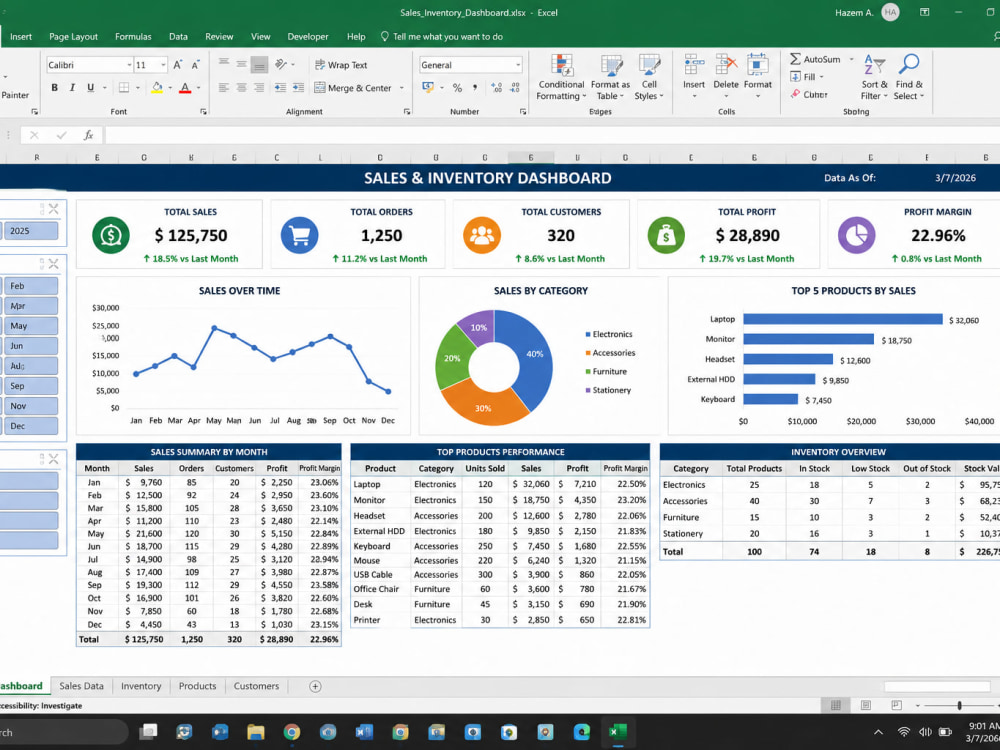
Task: Click the AutoSum button
Action: click(x=816, y=59)
